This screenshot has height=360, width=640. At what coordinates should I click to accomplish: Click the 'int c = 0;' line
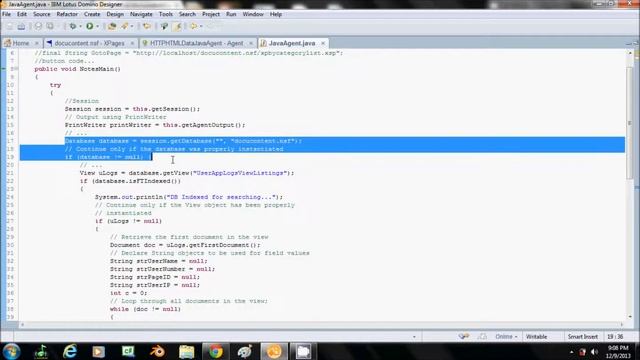[x=128, y=293]
